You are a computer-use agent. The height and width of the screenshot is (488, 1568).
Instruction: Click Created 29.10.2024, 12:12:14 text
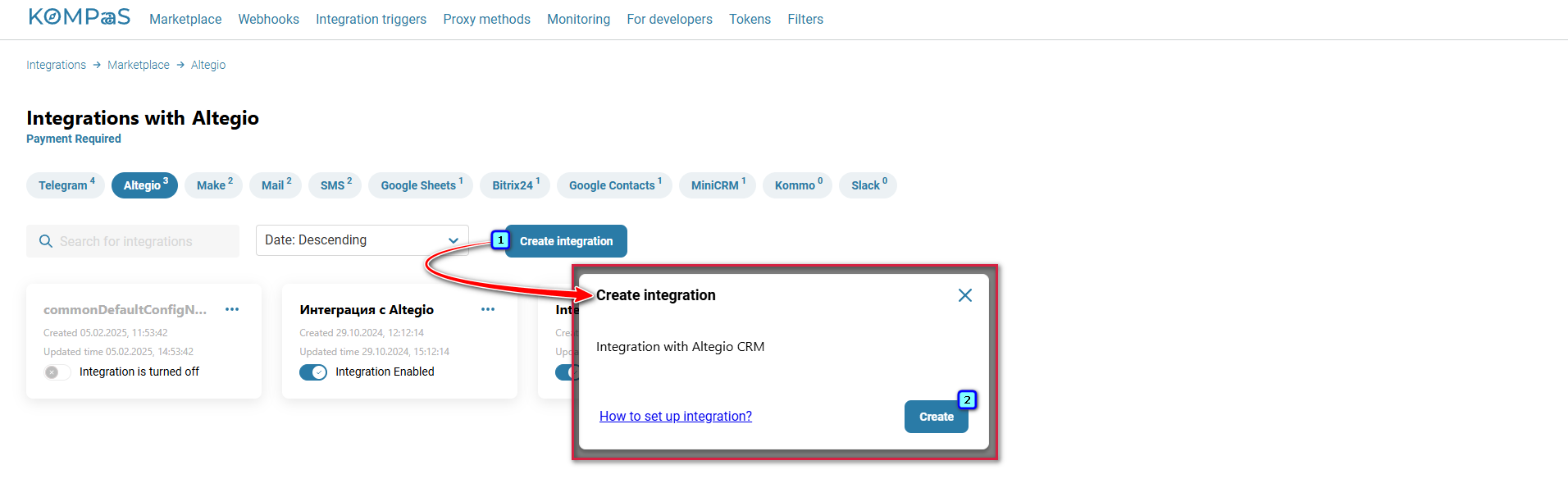coord(362,333)
